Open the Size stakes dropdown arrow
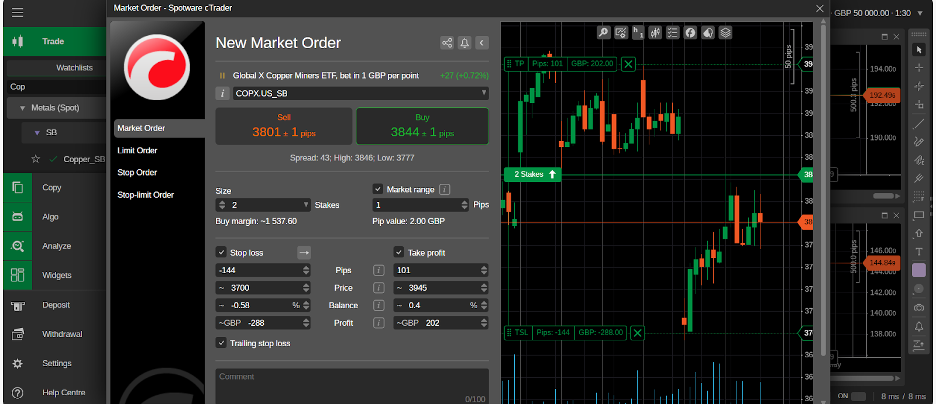The width and height of the screenshot is (936, 404). (306, 205)
